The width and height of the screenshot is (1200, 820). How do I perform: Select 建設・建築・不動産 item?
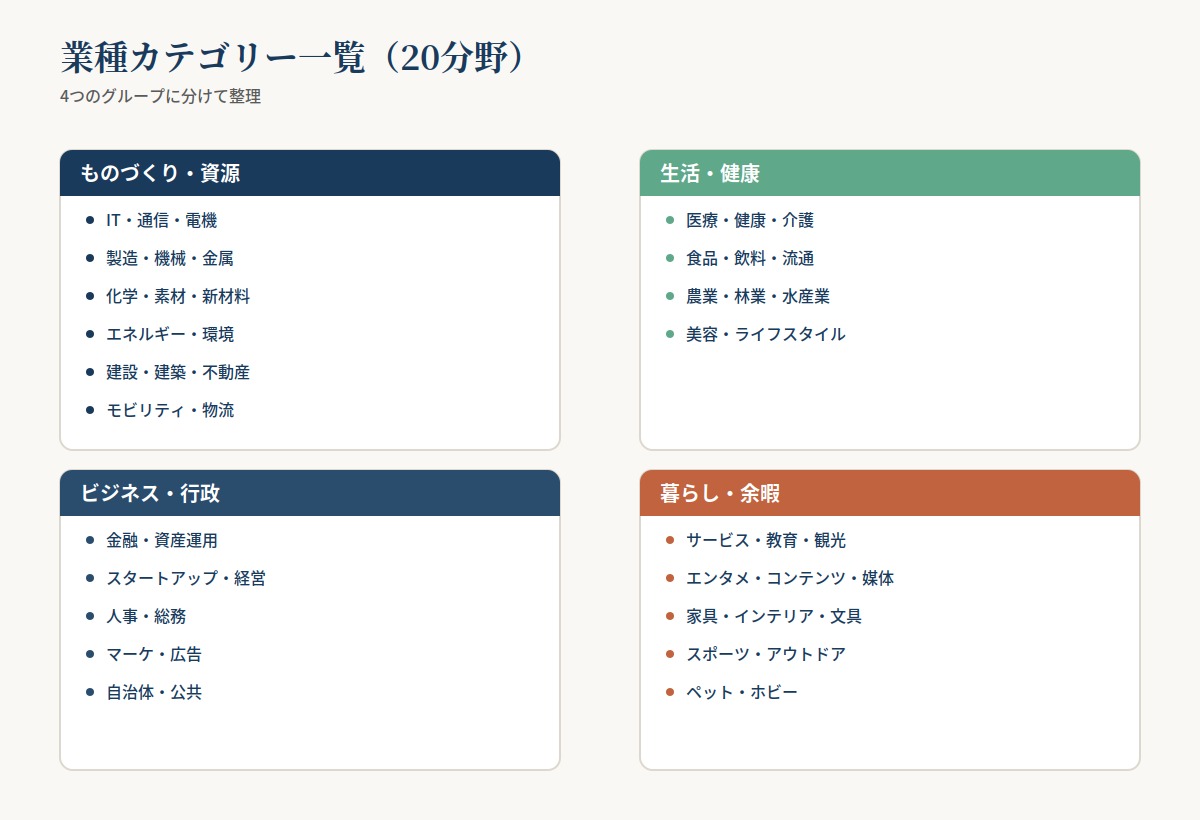(x=178, y=372)
